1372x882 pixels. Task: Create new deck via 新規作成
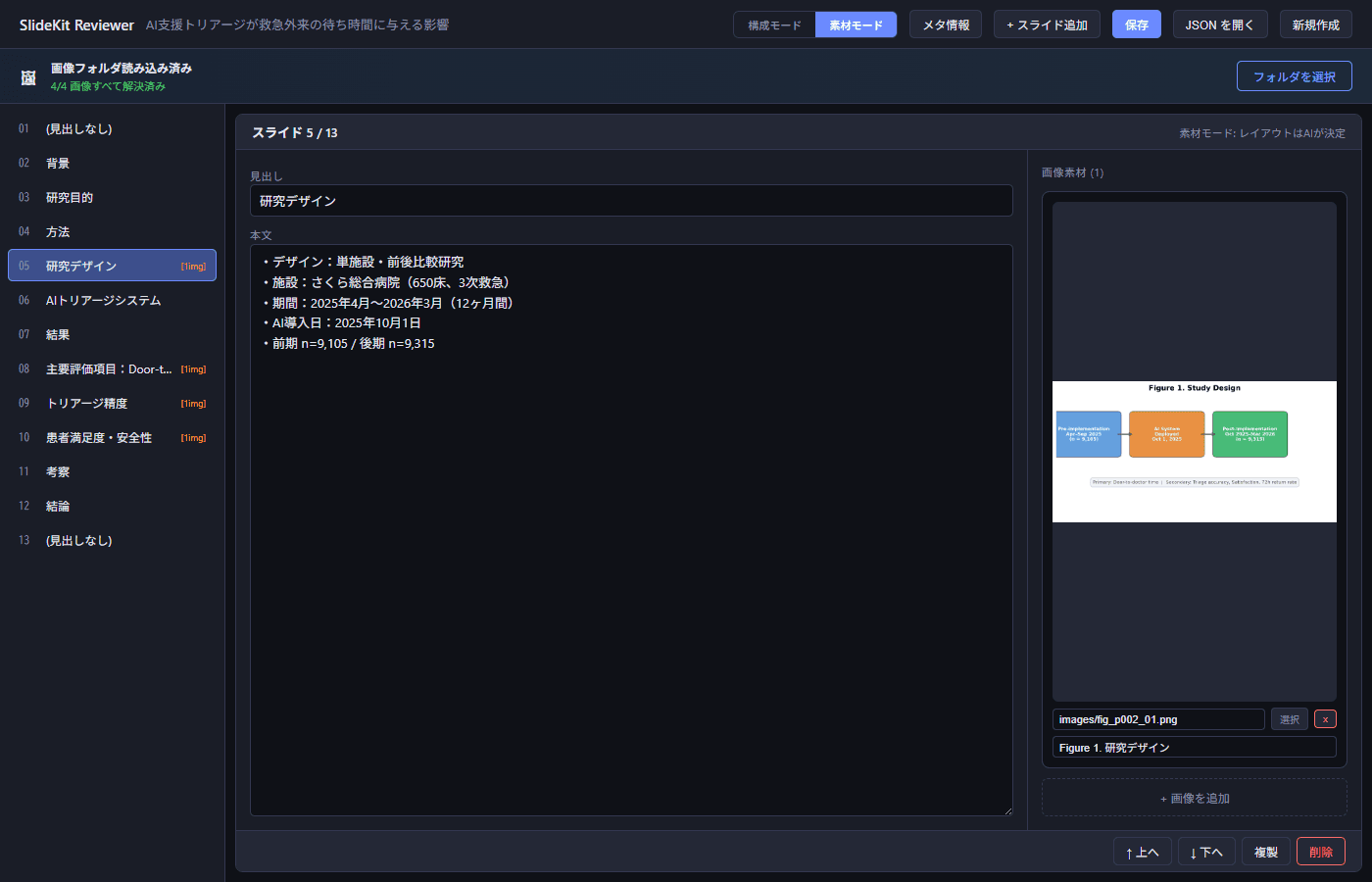click(x=1315, y=24)
